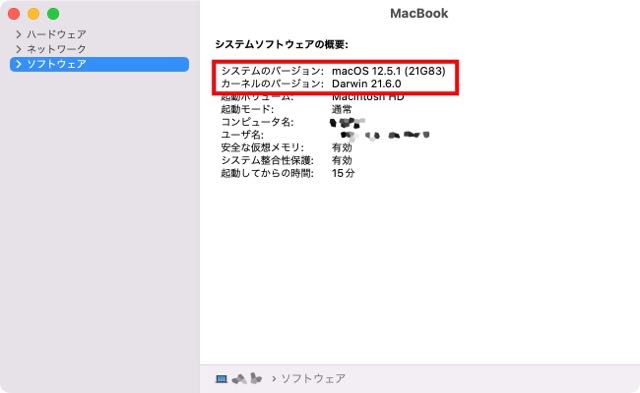Select the ソフトウェア sidebar row
This screenshot has width=640, height=393.
click(99, 64)
